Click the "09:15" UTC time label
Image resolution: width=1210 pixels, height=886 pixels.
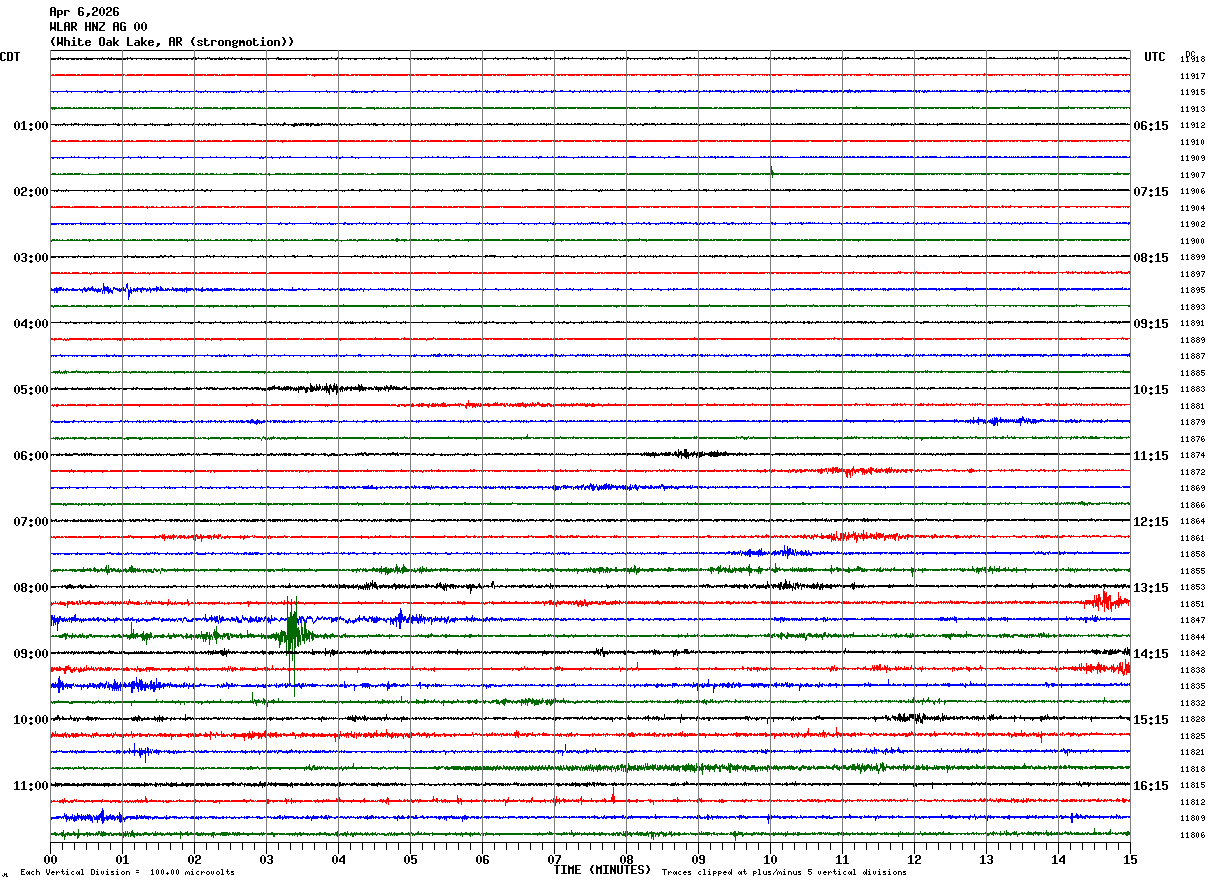tap(1151, 324)
